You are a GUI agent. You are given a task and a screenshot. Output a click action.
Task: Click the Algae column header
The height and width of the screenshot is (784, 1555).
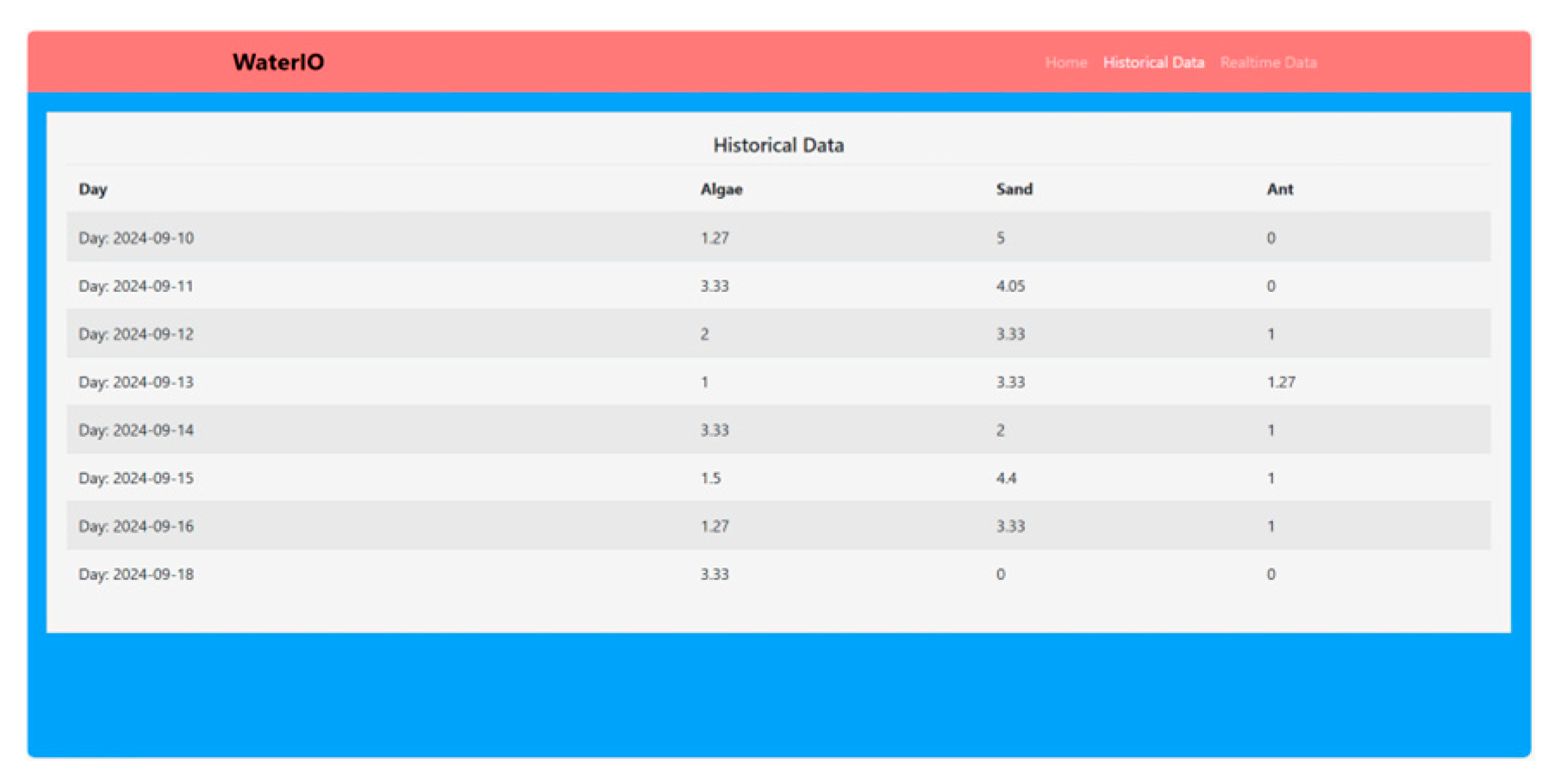(721, 190)
